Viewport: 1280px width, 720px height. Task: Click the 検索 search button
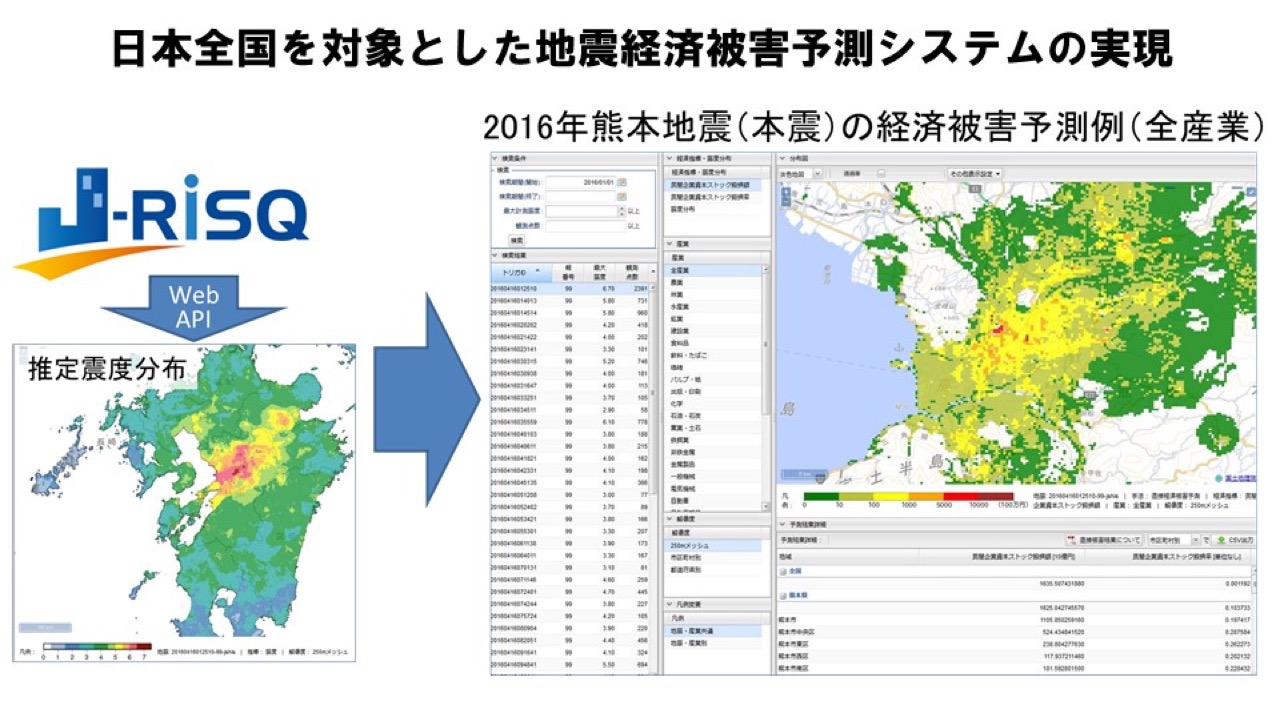point(517,240)
